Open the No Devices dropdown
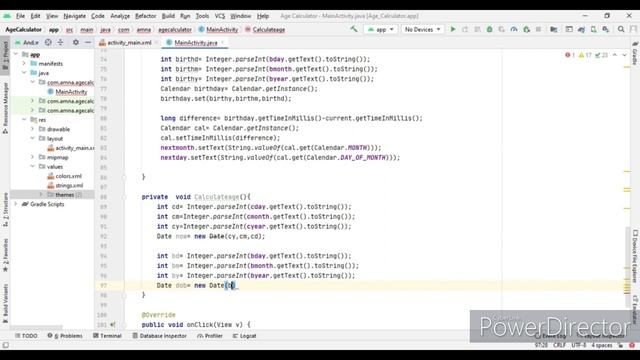This screenshot has height=360, width=640. (422, 29)
